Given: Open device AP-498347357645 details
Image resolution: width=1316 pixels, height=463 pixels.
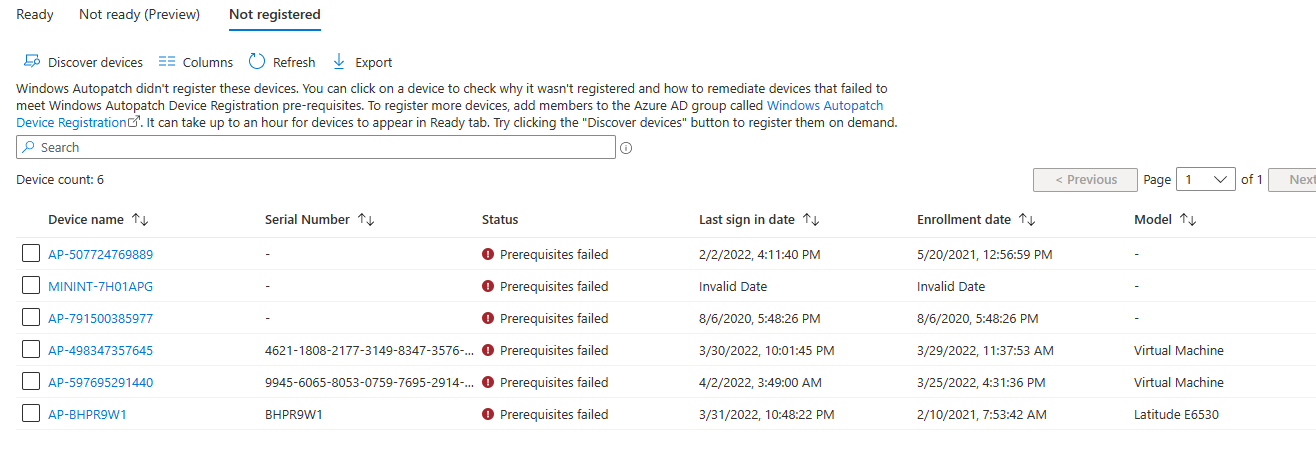Looking at the screenshot, I should (100, 350).
